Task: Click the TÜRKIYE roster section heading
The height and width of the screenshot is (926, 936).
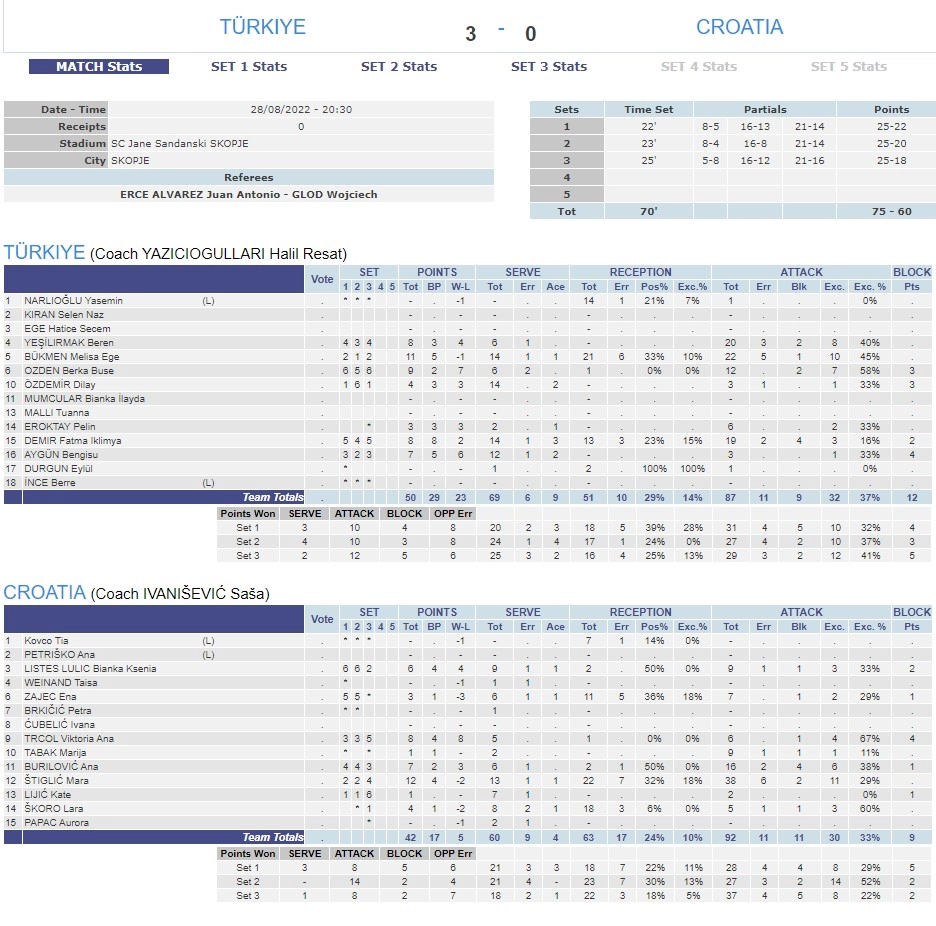Action: 44,252
